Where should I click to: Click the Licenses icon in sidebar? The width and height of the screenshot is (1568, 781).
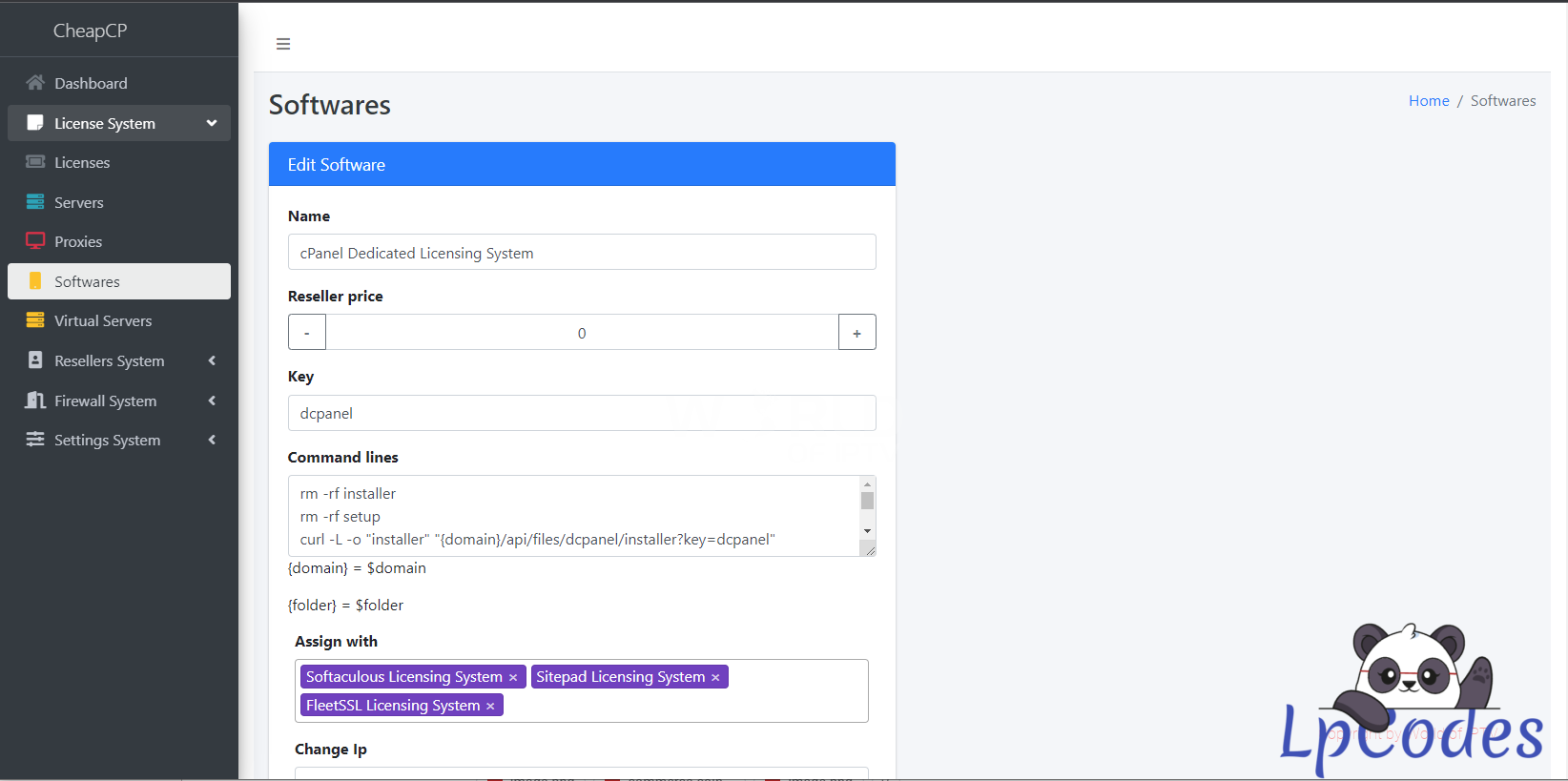(x=35, y=162)
